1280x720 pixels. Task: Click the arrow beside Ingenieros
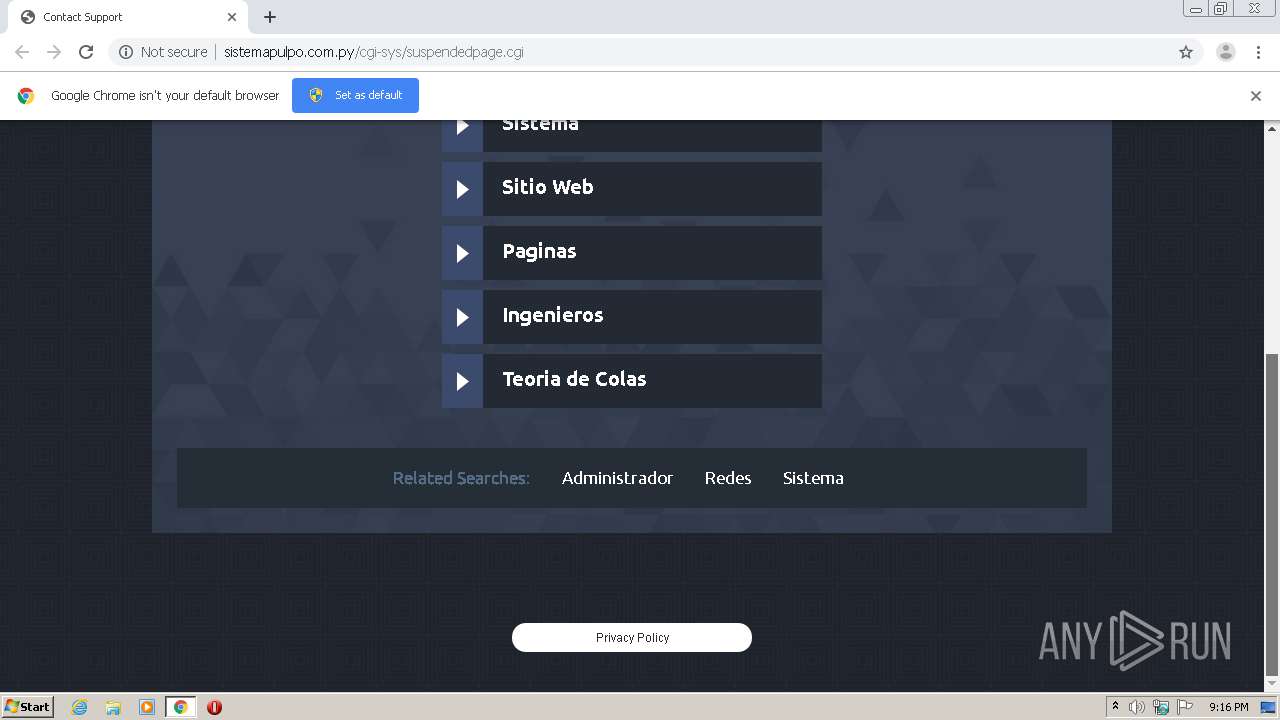[462, 317]
